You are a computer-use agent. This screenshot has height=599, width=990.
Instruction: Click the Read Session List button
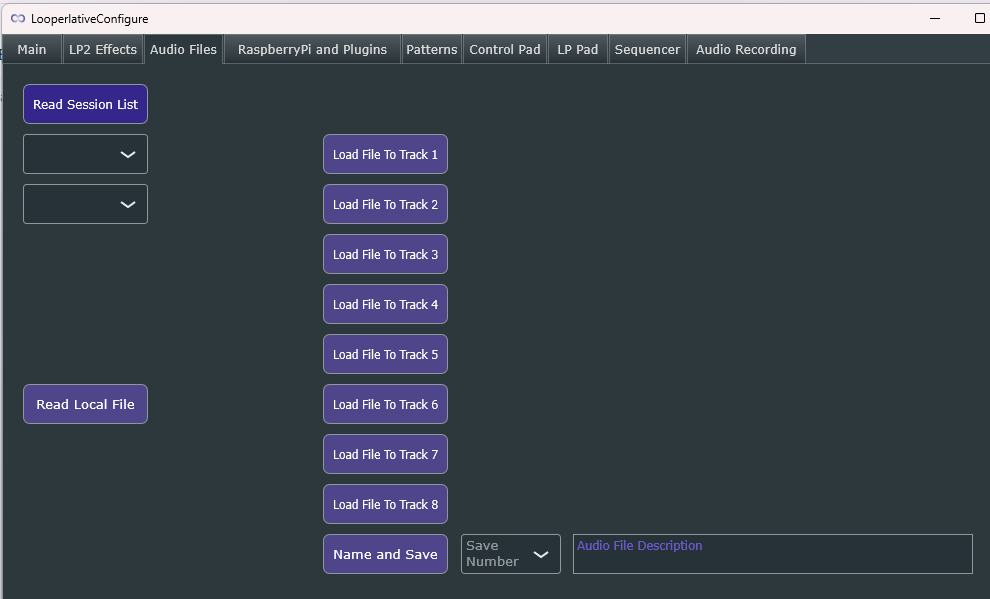85,104
